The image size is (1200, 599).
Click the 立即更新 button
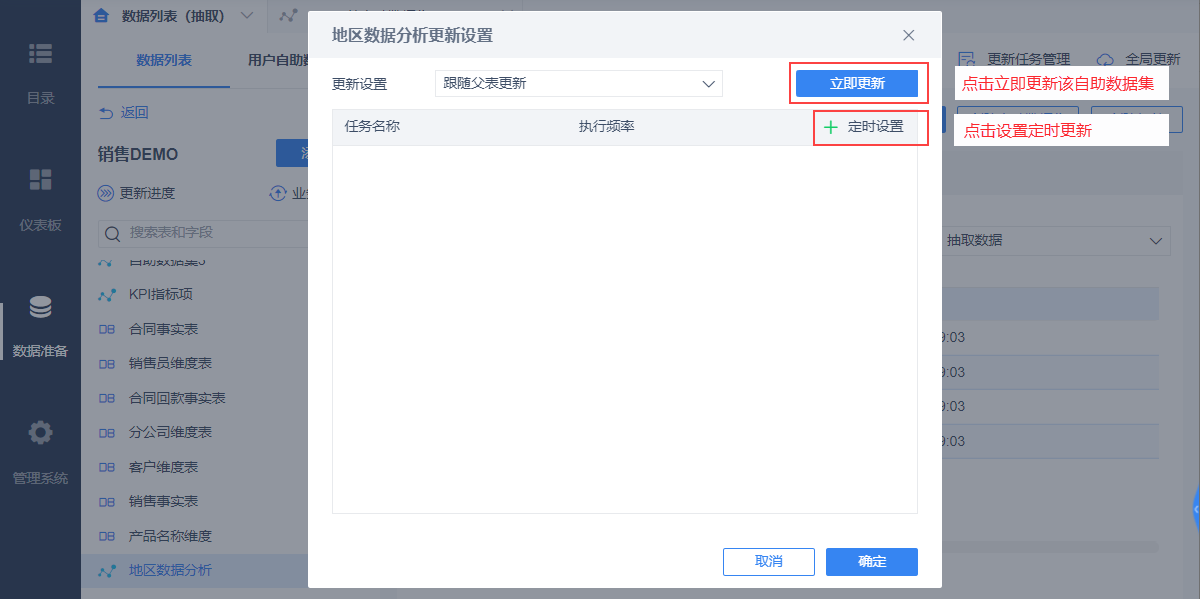857,83
